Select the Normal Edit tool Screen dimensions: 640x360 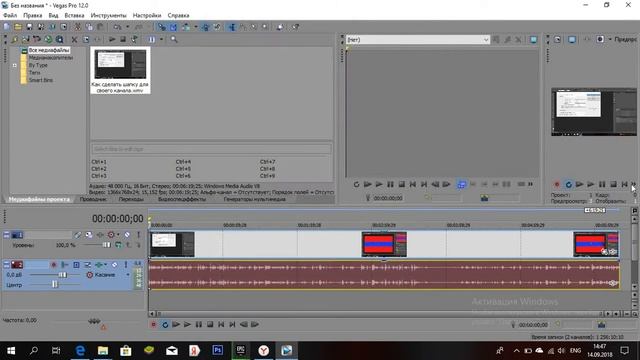coord(231,27)
